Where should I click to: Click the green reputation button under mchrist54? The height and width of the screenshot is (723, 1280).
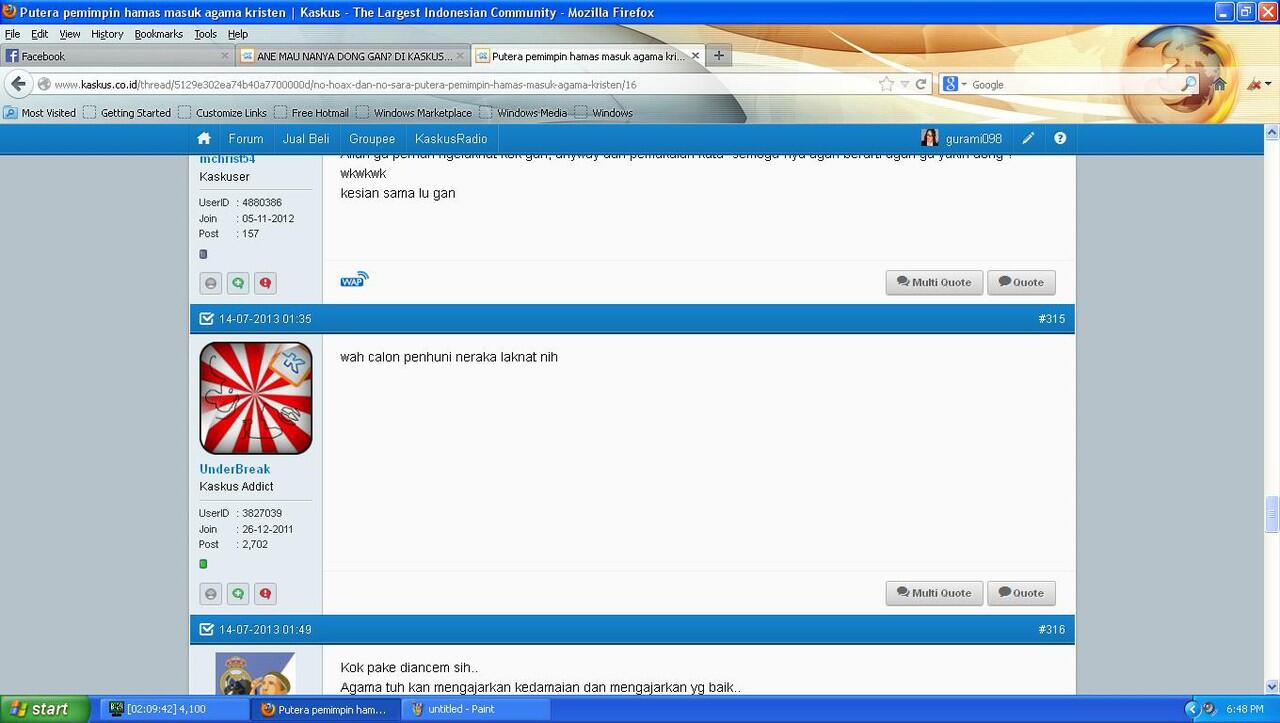(238, 283)
